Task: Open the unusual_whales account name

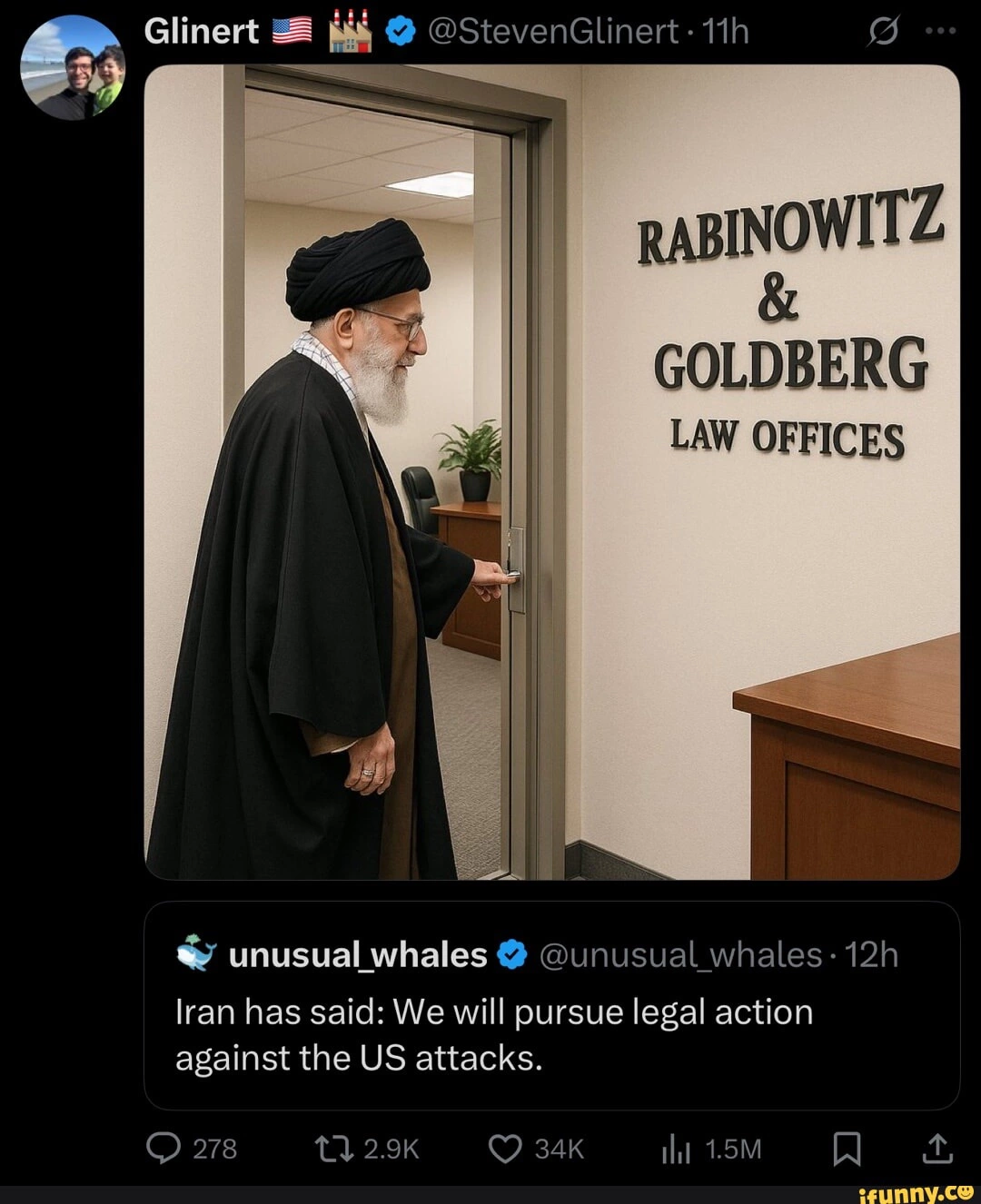Action: (x=358, y=955)
